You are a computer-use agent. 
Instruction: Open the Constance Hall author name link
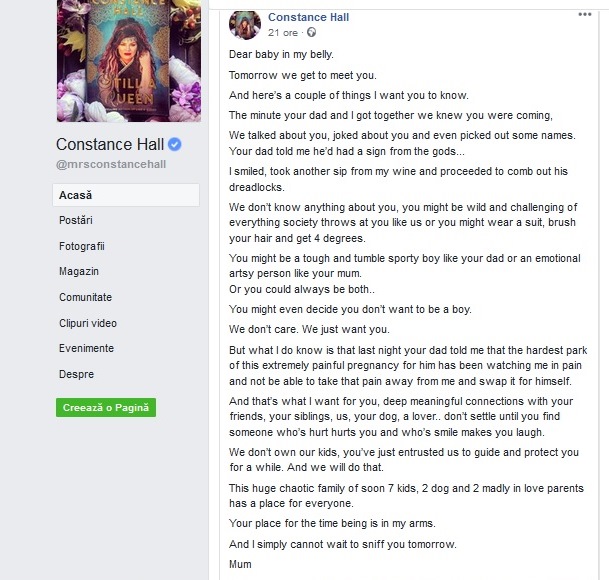tap(308, 17)
